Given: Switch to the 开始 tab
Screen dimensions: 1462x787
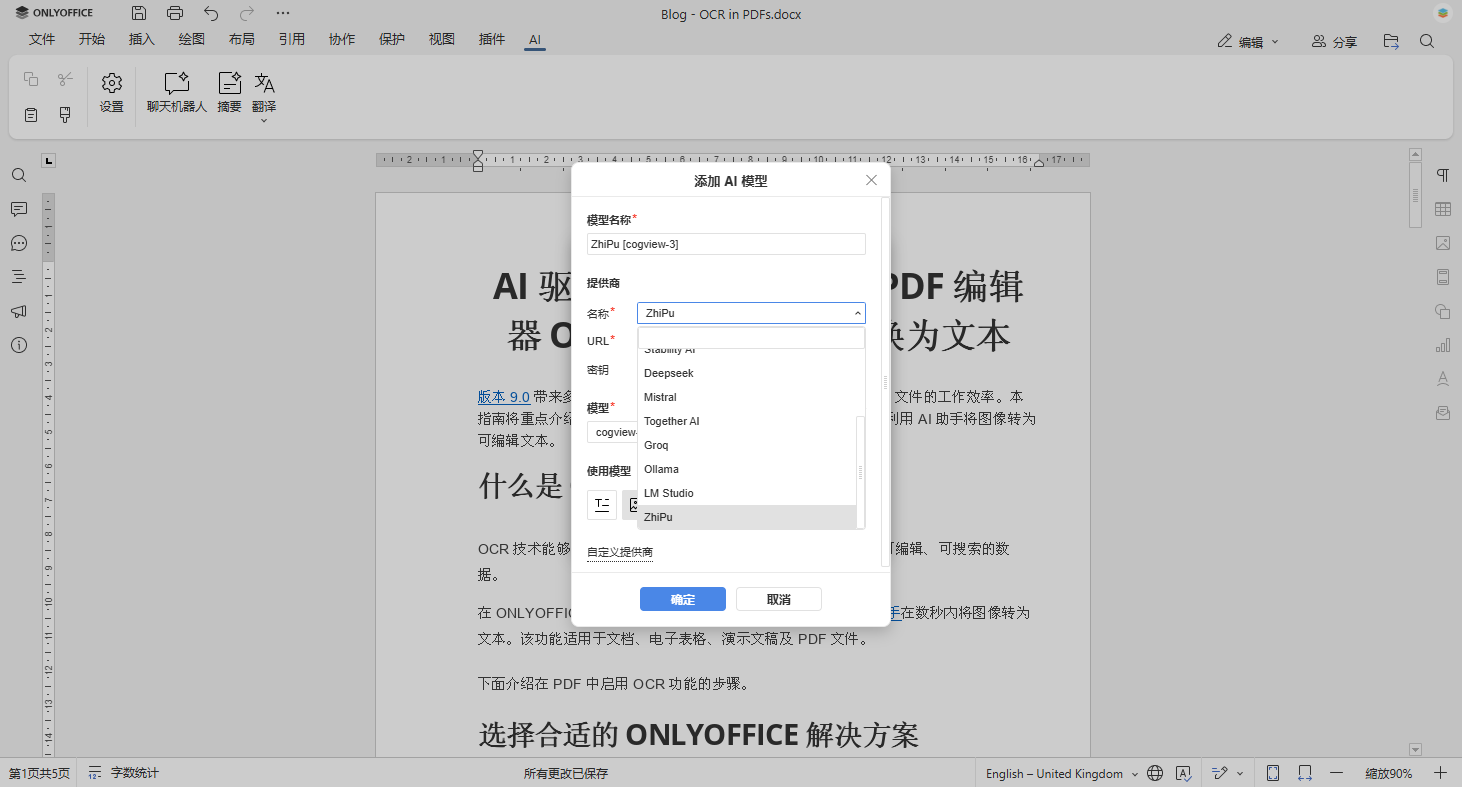Looking at the screenshot, I should coord(92,39).
